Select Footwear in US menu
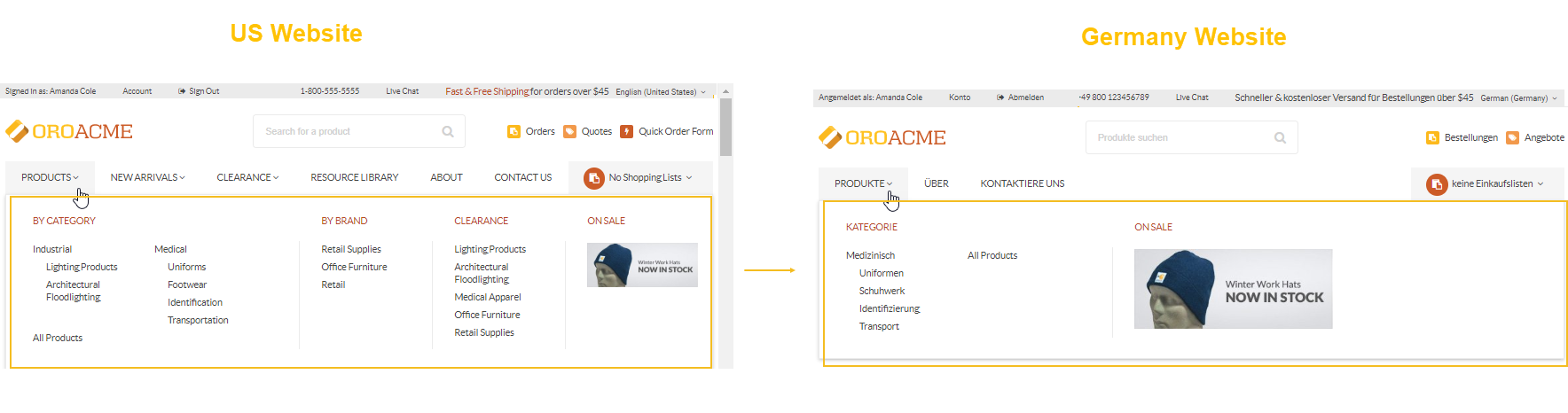 tap(187, 284)
